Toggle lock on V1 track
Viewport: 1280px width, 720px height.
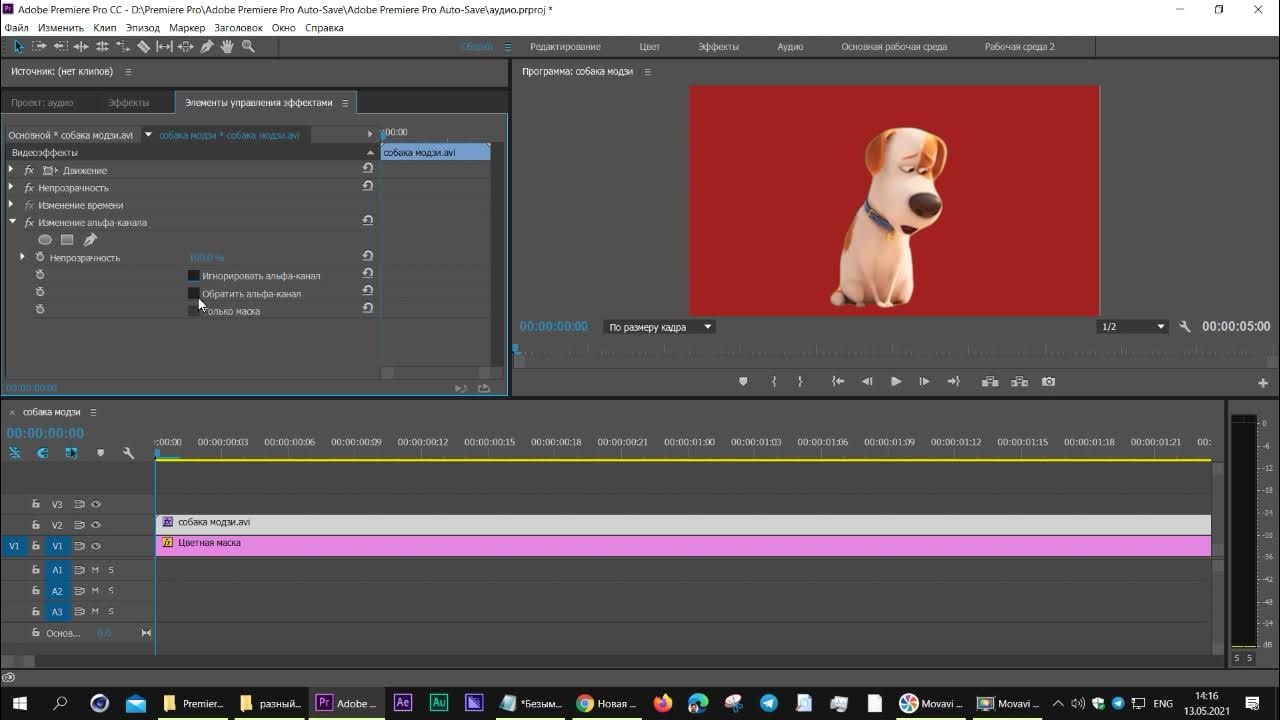tap(36, 546)
